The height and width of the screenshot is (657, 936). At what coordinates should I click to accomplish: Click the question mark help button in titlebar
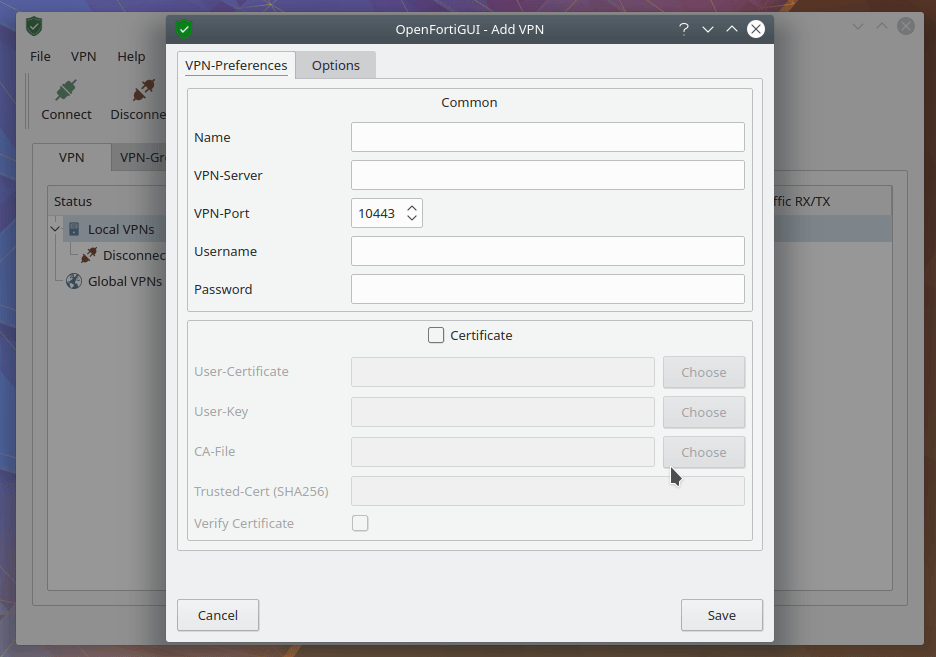tap(684, 29)
